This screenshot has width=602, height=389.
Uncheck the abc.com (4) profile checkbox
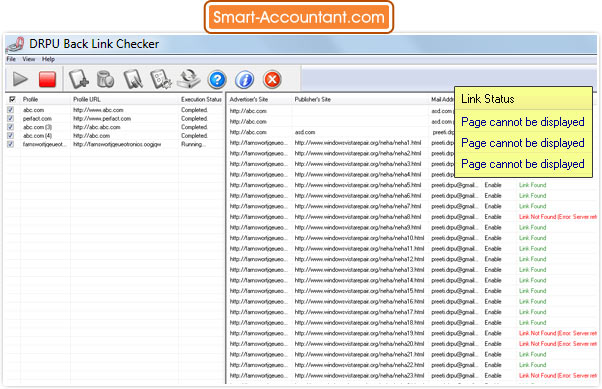pos(10,136)
